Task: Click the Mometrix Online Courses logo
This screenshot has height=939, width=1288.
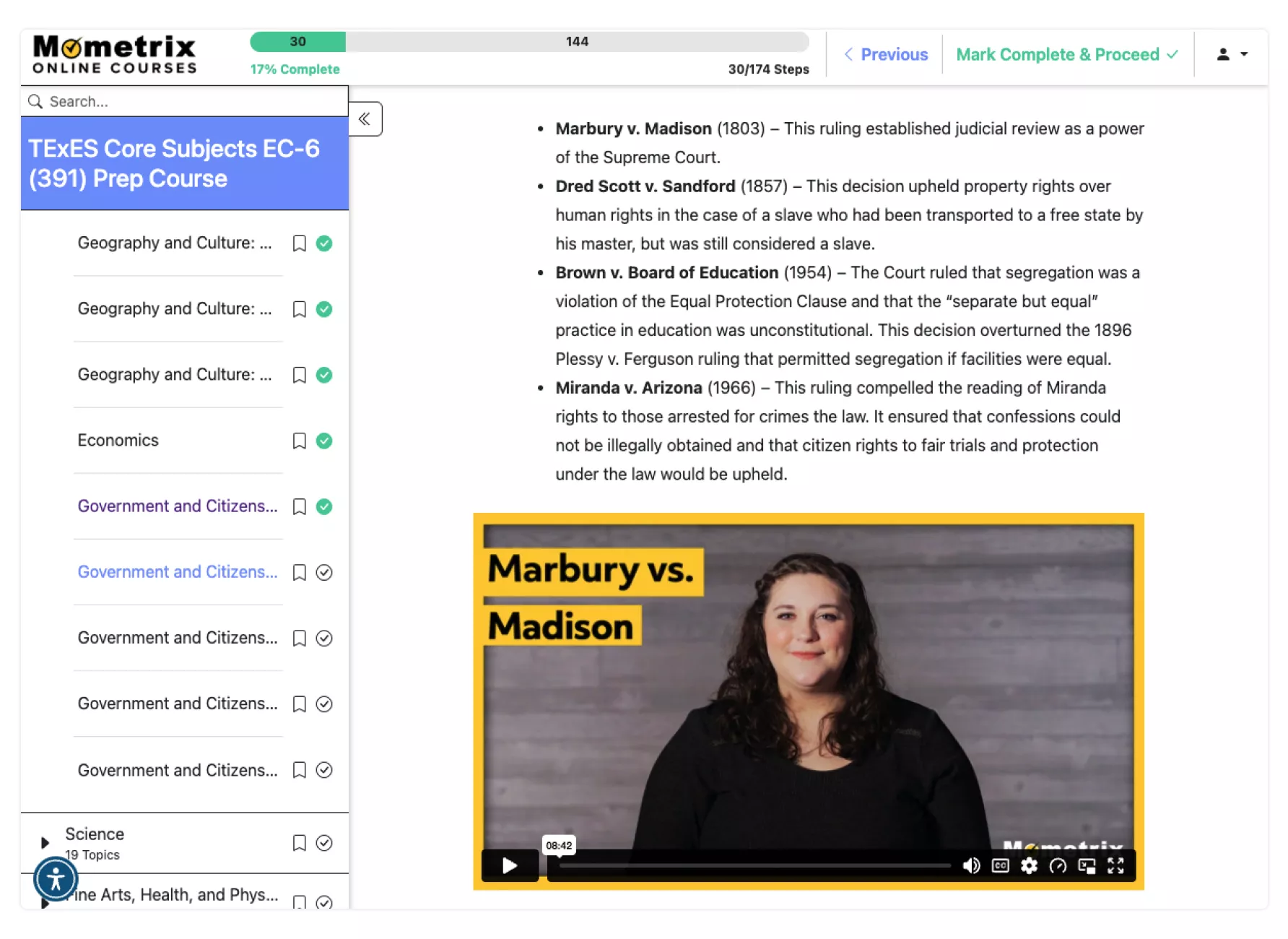Action: click(x=115, y=55)
